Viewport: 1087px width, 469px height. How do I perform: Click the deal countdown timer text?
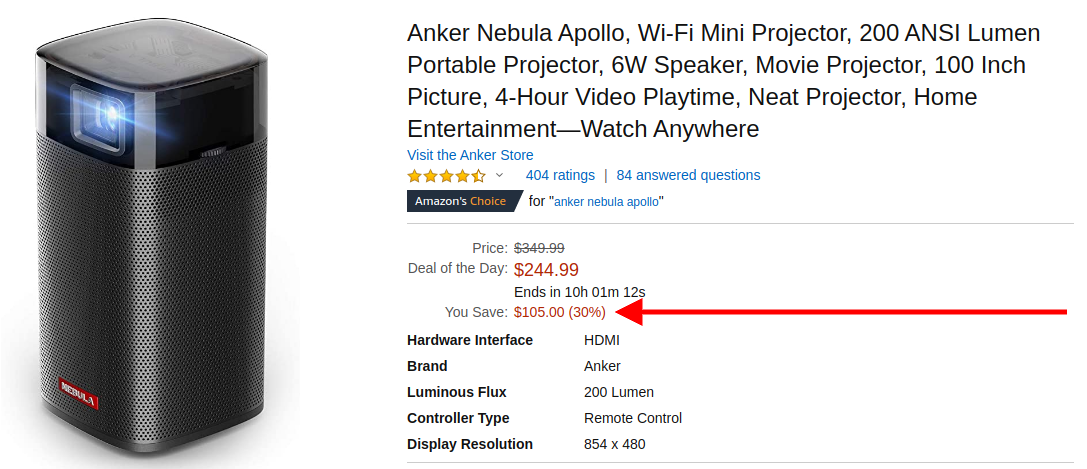coord(580,292)
